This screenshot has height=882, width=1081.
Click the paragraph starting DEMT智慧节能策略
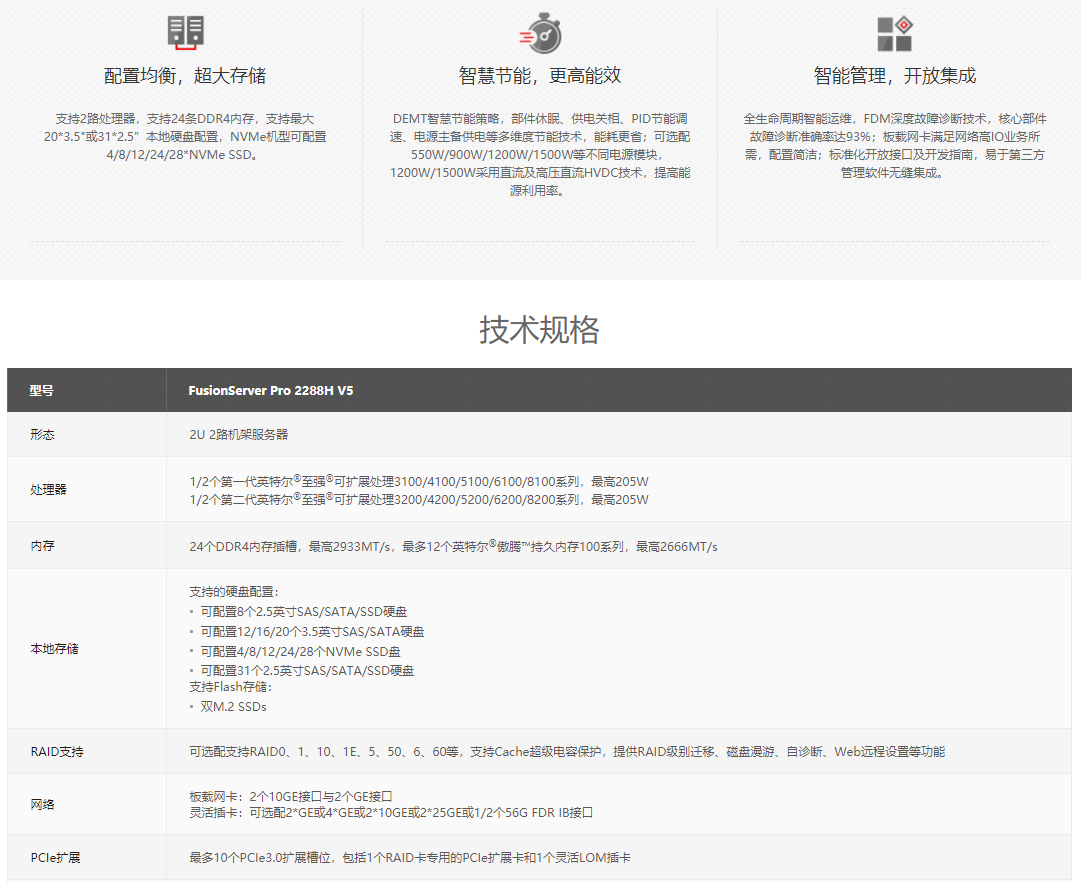pos(540,154)
